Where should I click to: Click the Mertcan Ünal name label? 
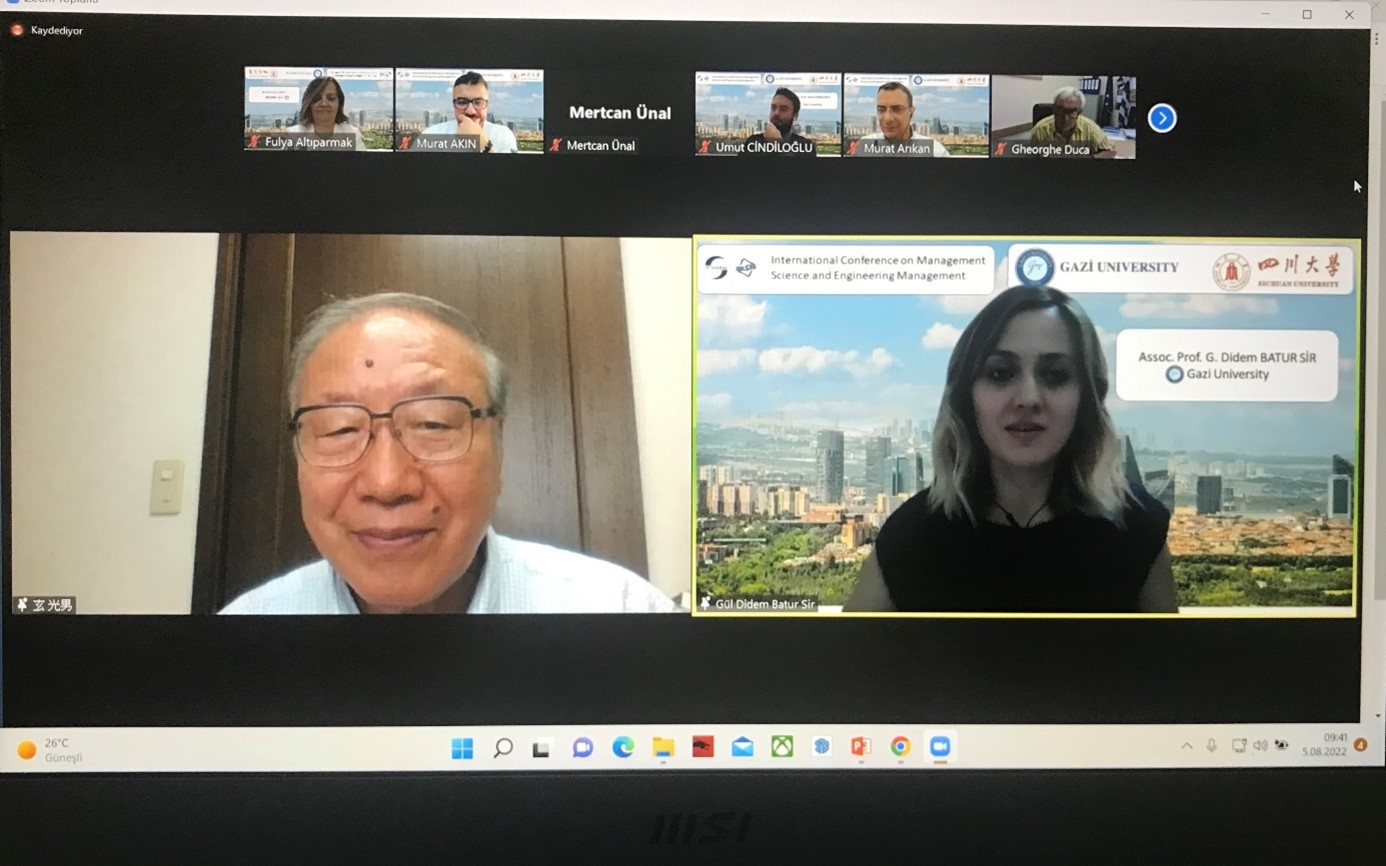pos(601,146)
